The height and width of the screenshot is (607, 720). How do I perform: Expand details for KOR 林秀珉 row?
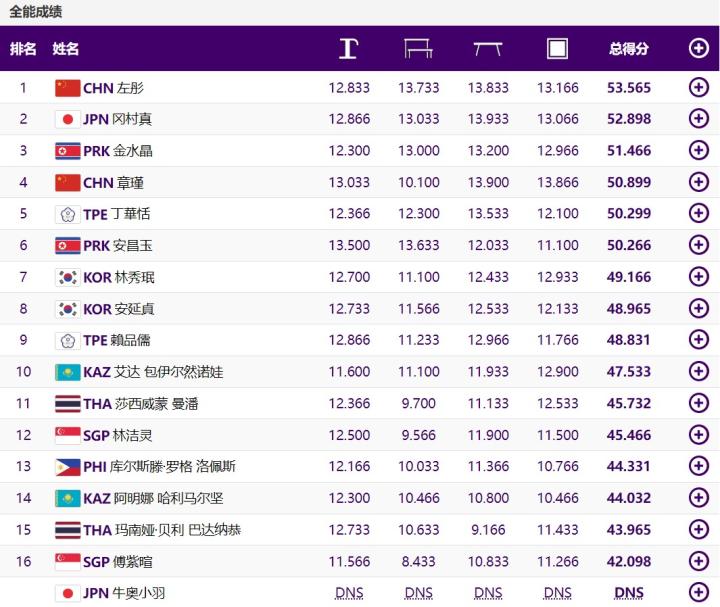click(x=699, y=277)
